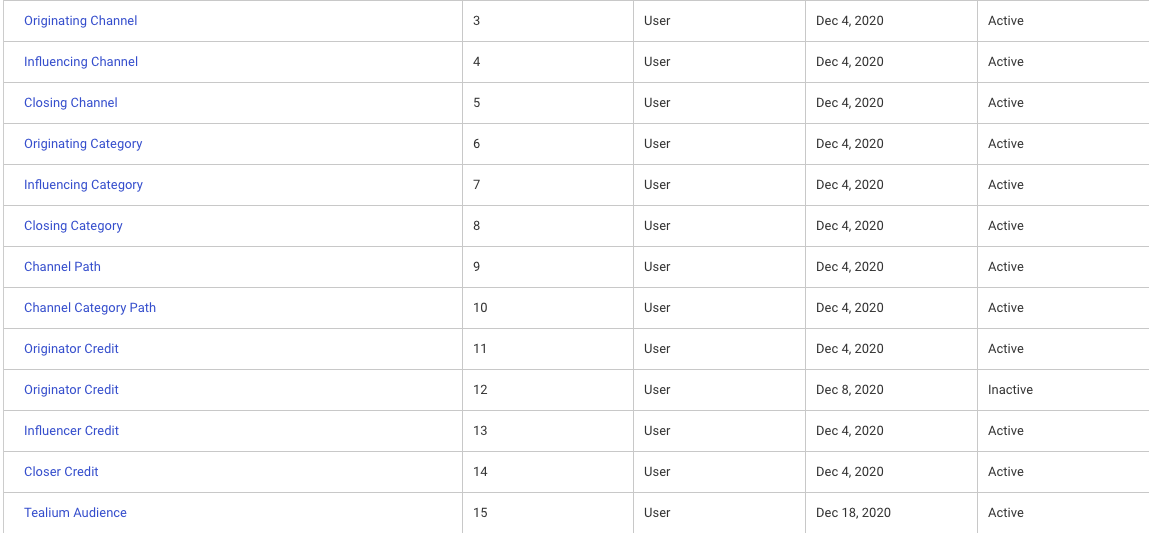This screenshot has width=1150, height=533.
Task: Select the Originating Category link
Action: click(x=83, y=144)
